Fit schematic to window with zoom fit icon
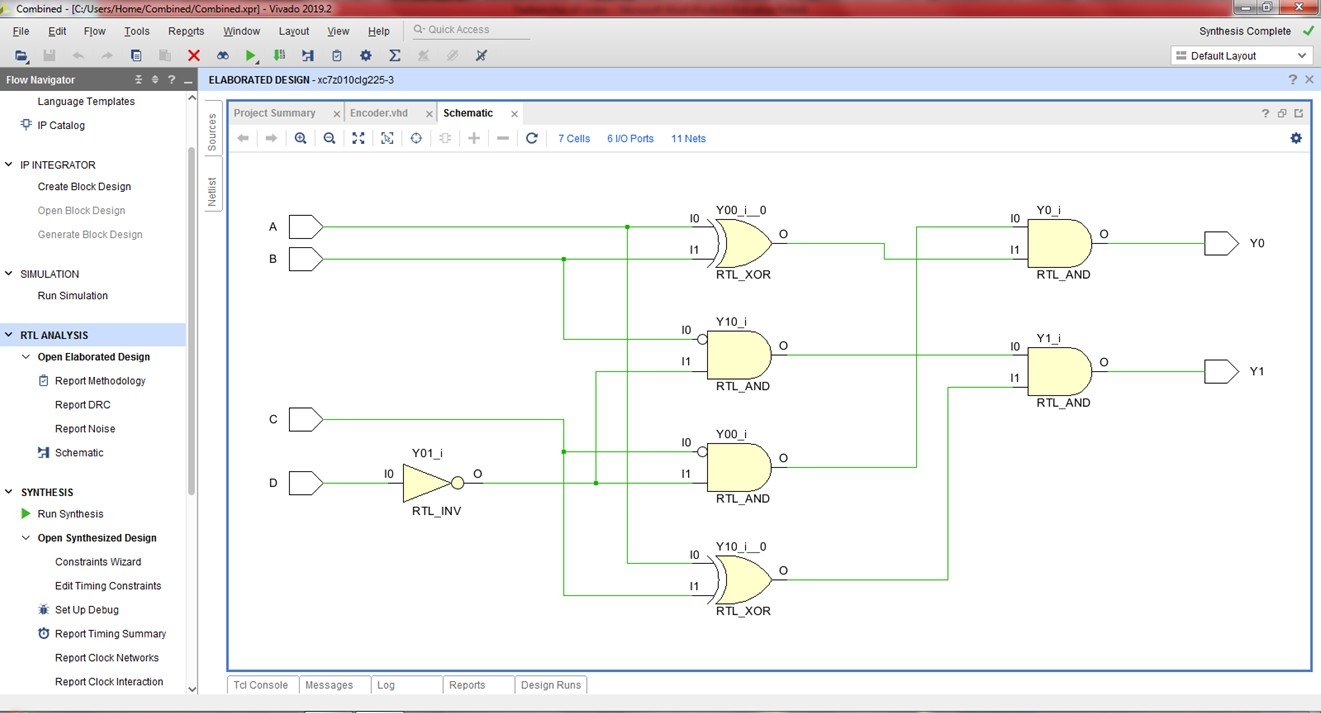The height and width of the screenshot is (713, 1321). coord(358,138)
